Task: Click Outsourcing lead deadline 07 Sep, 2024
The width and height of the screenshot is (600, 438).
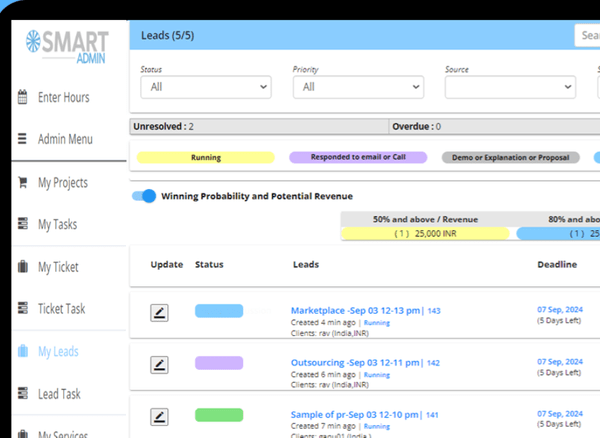Action: point(560,361)
